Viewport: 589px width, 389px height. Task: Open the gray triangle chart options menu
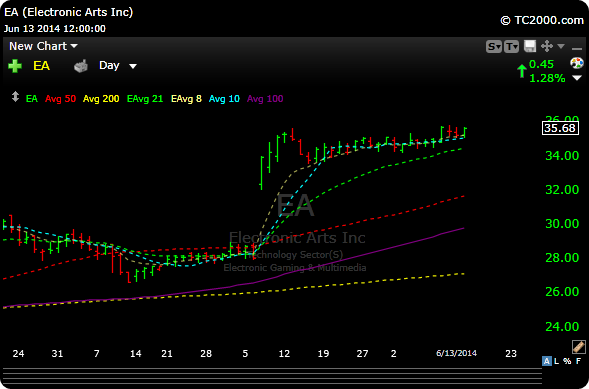561,46
